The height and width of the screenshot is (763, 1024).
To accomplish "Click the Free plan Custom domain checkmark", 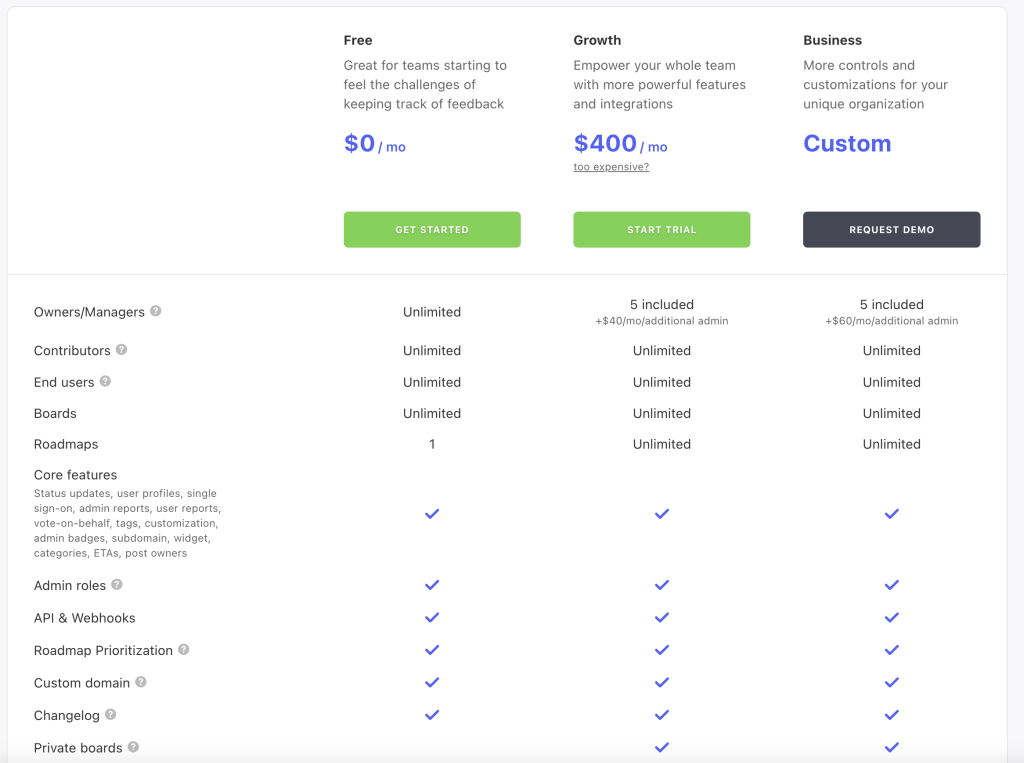I will pyautogui.click(x=432, y=683).
